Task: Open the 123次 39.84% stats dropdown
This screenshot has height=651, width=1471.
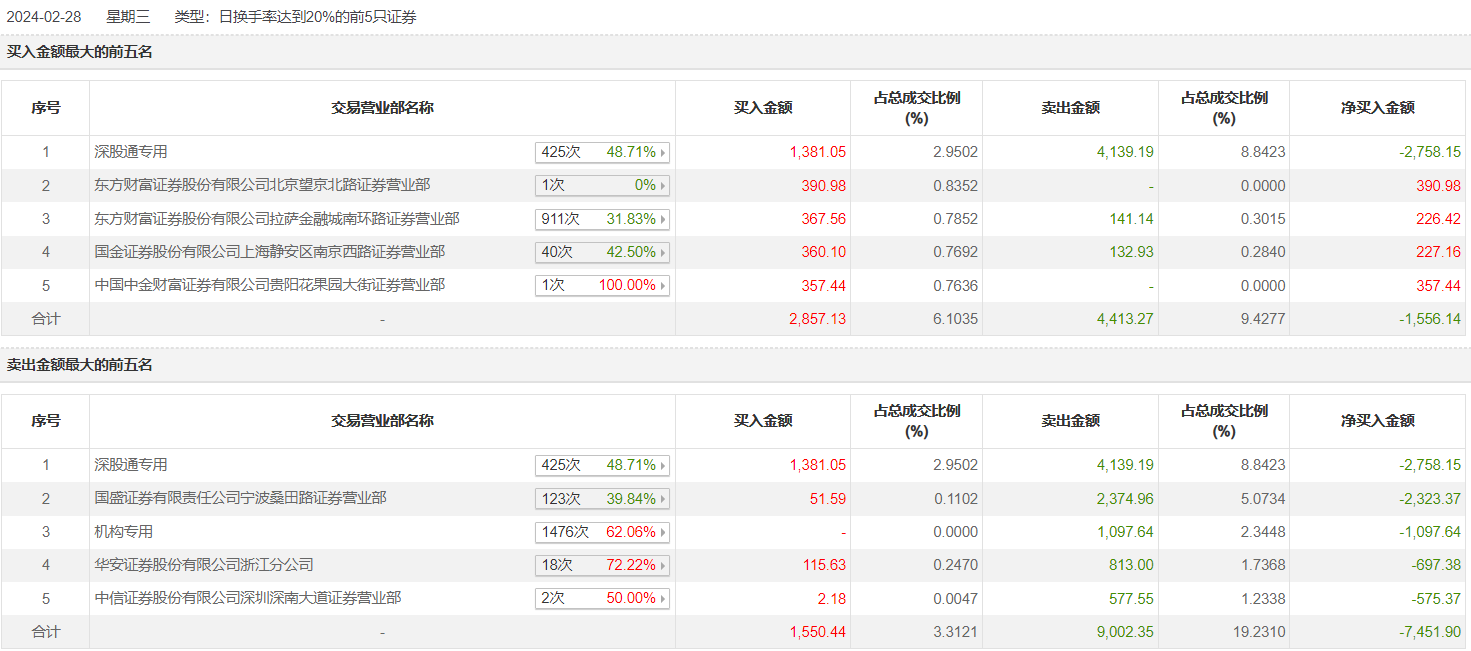Action: [x=663, y=499]
